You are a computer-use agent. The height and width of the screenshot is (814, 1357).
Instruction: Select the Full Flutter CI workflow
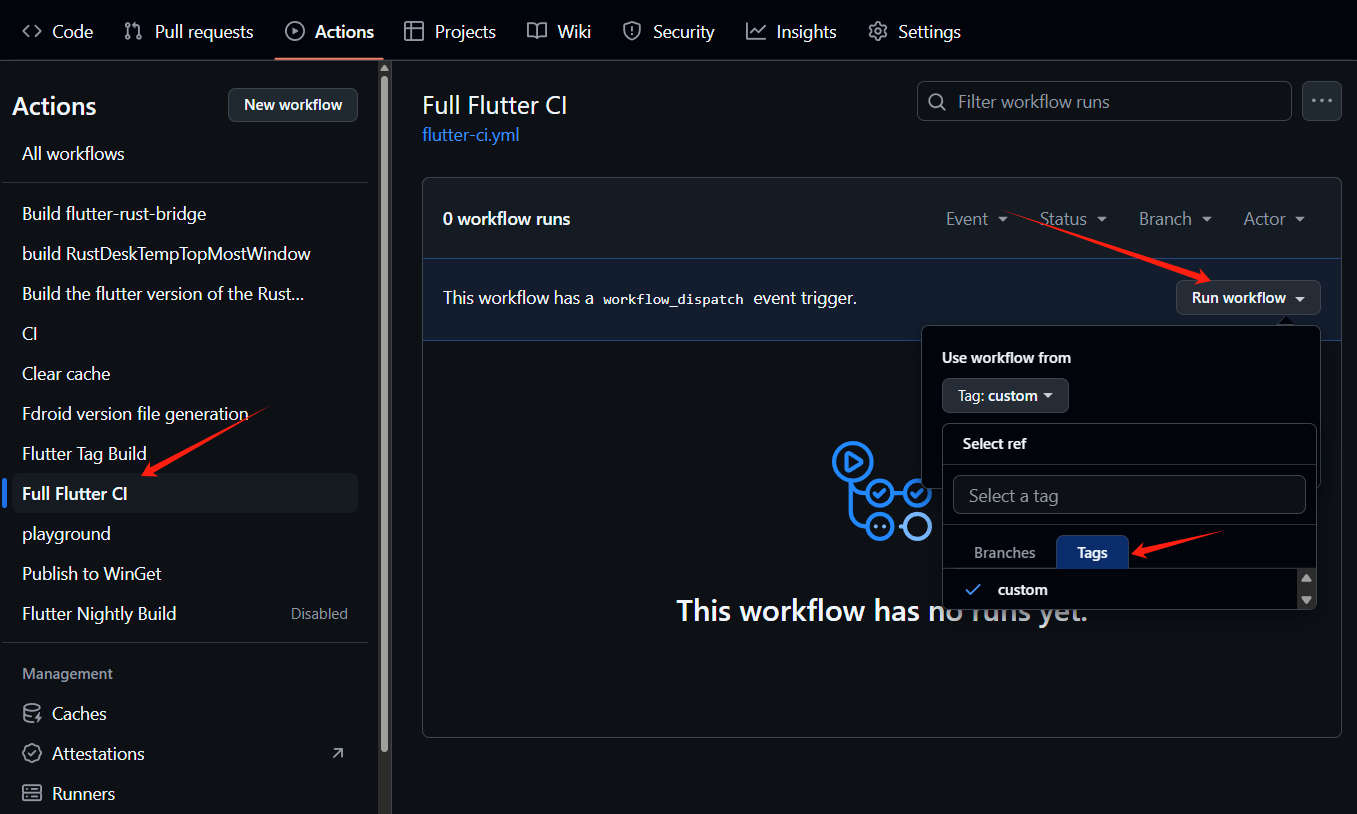point(185,494)
